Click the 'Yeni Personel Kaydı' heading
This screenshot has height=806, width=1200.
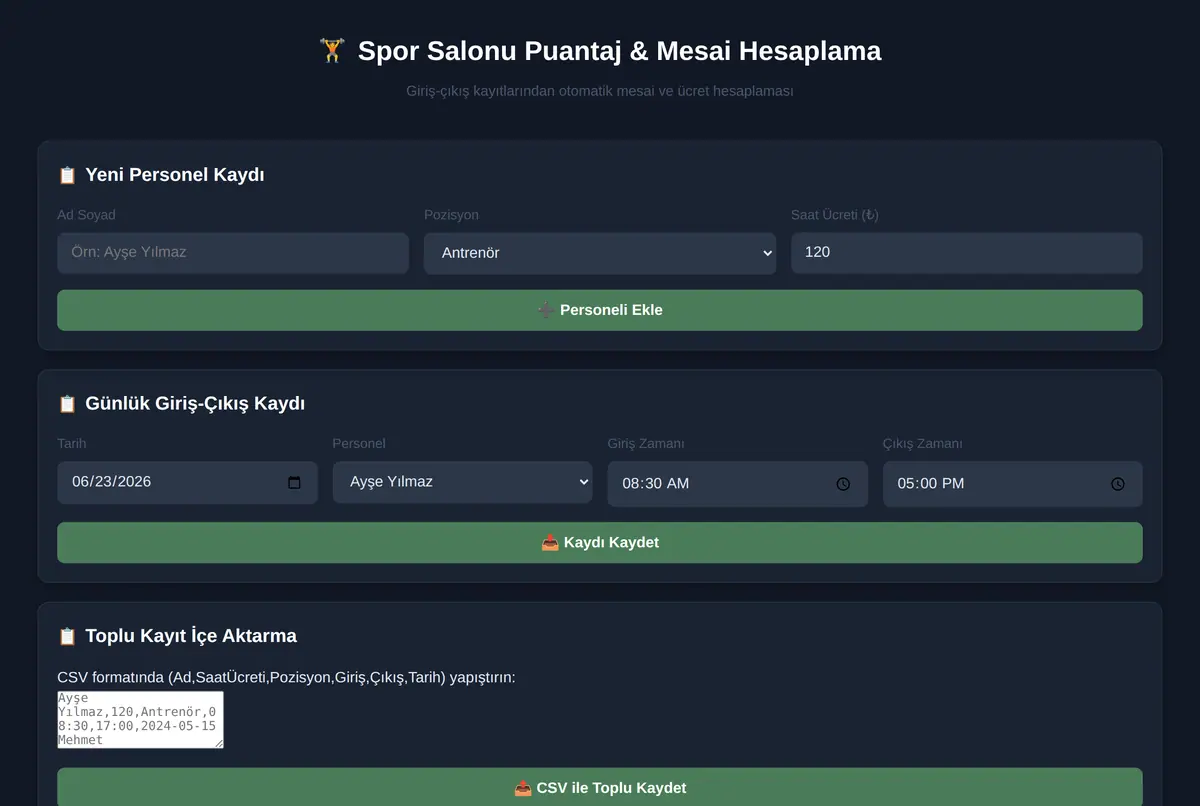point(175,175)
